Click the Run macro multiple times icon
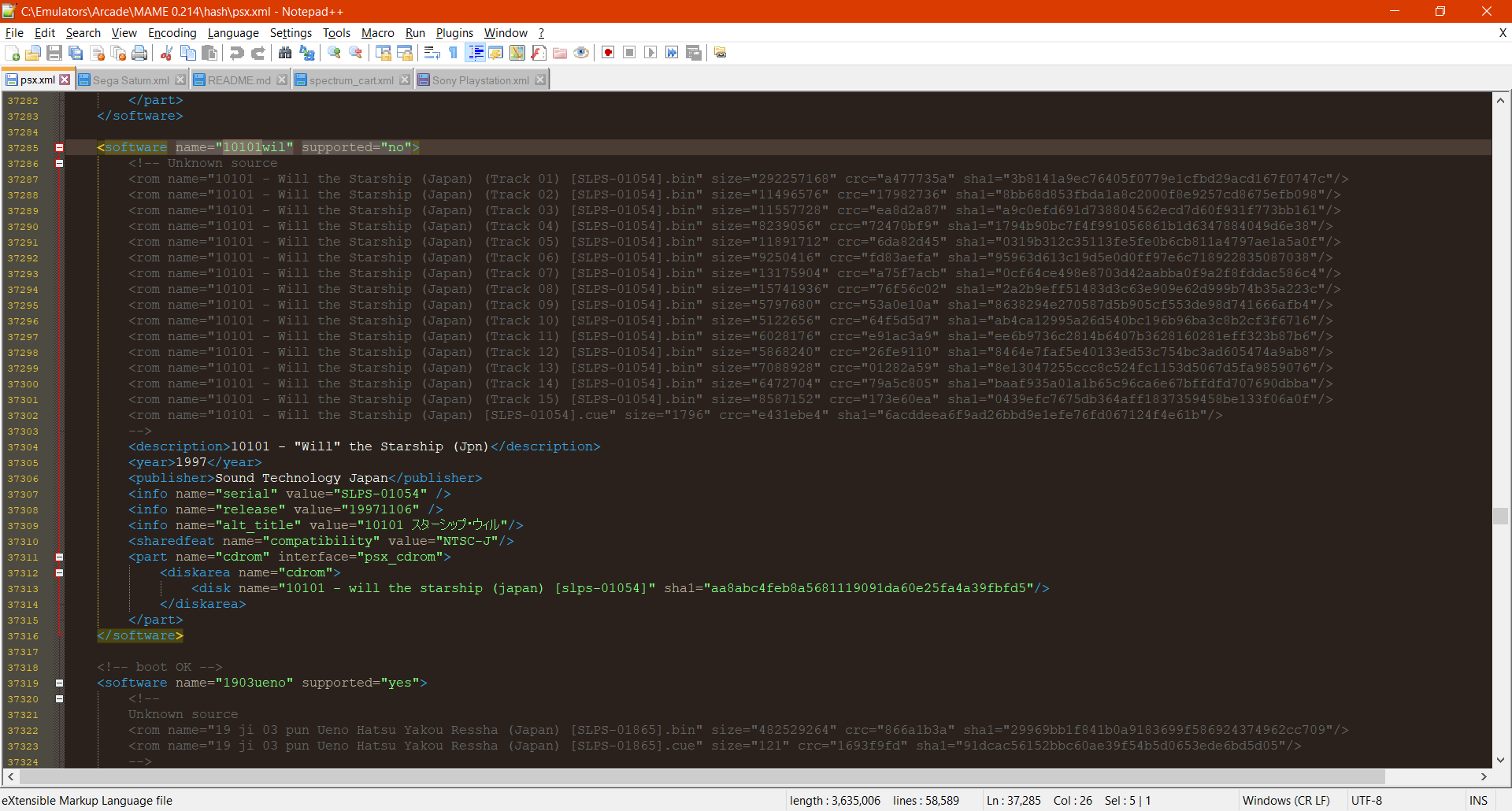Image resolution: width=1512 pixels, height=811 pixels. pos(672,53)
